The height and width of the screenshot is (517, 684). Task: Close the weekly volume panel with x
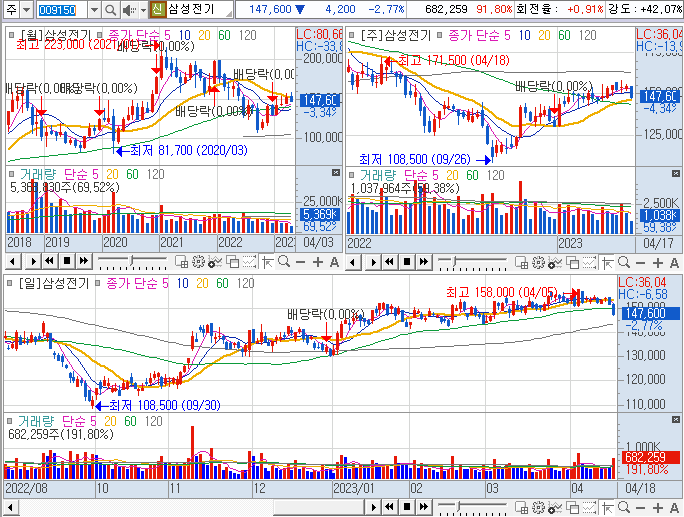click(676, 174)
